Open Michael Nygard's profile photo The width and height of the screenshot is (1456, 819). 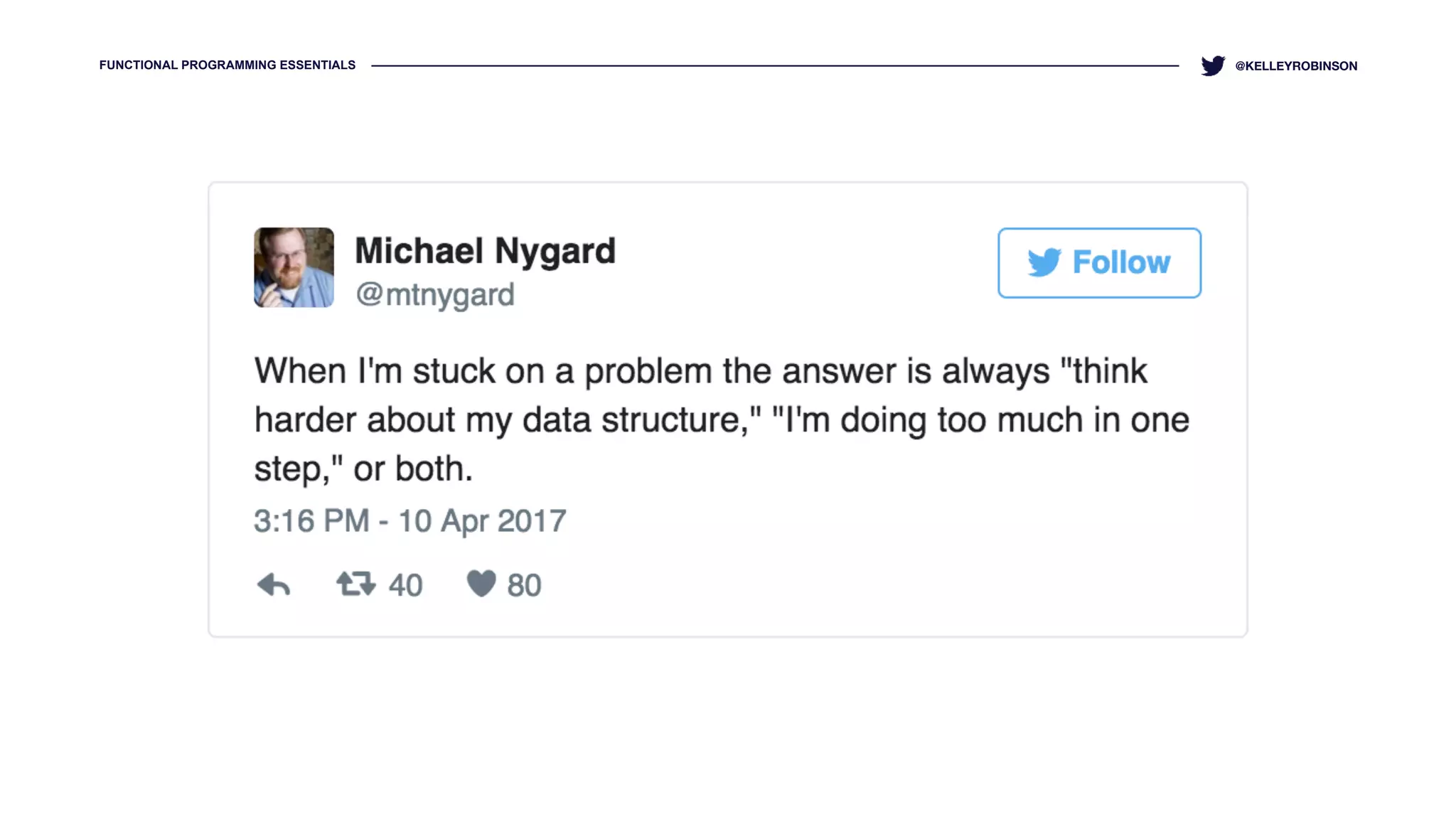point(294,267)
